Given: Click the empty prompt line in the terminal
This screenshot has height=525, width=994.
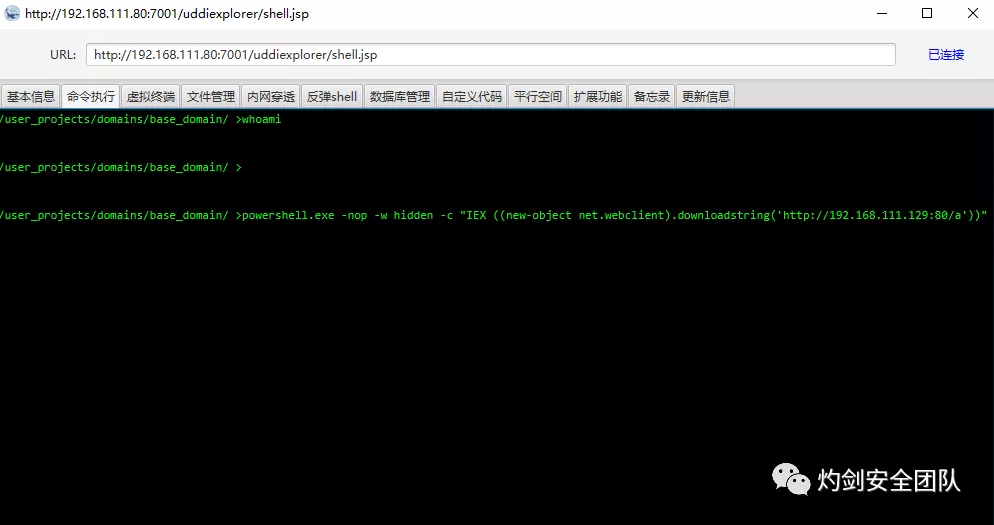Looking at the screenshot, I should 120,167.
